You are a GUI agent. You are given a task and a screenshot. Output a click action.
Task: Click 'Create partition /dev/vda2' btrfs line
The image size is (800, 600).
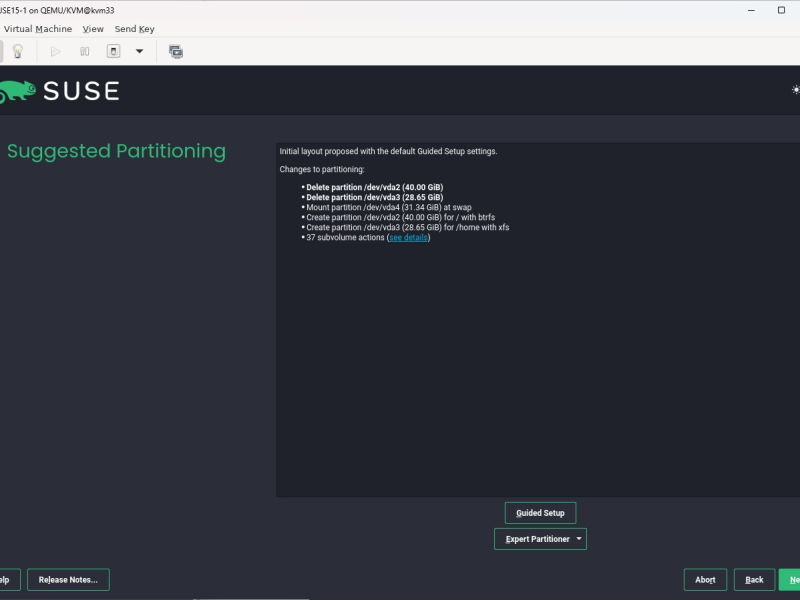pyautogui.click(x=401, y=217)
